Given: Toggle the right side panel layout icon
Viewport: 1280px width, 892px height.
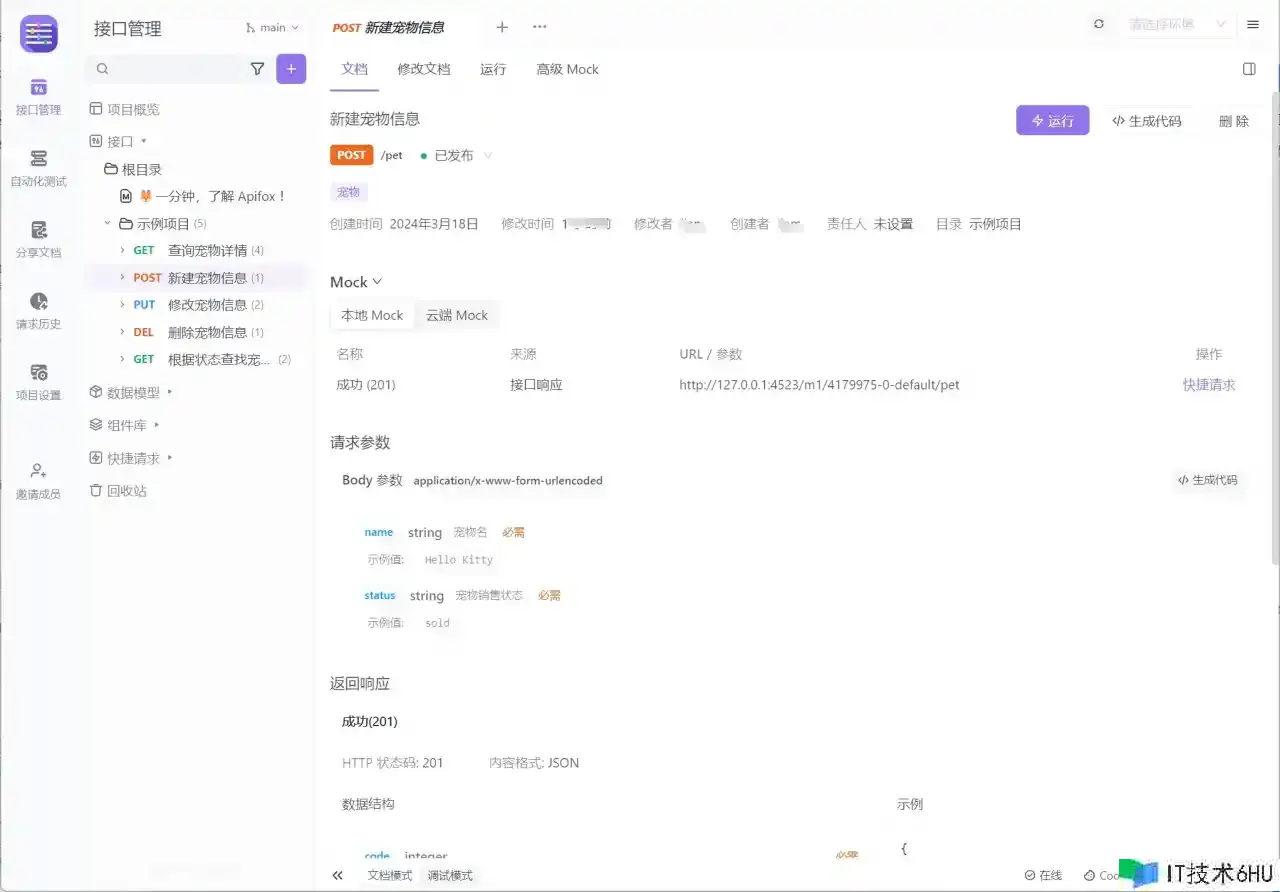Looking at the screenshot, I should pyautogui.click(x=1249, y=69).
